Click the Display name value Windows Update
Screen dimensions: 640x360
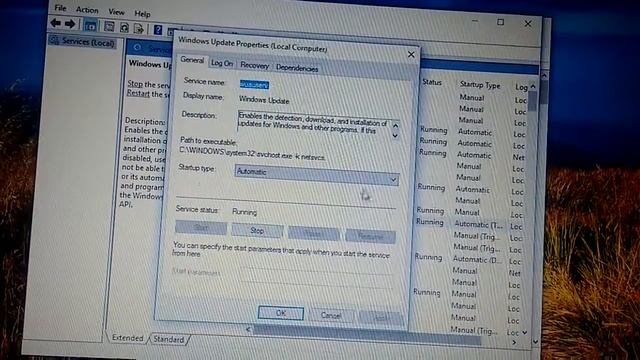pyautogui.click(x=264, y=100)
